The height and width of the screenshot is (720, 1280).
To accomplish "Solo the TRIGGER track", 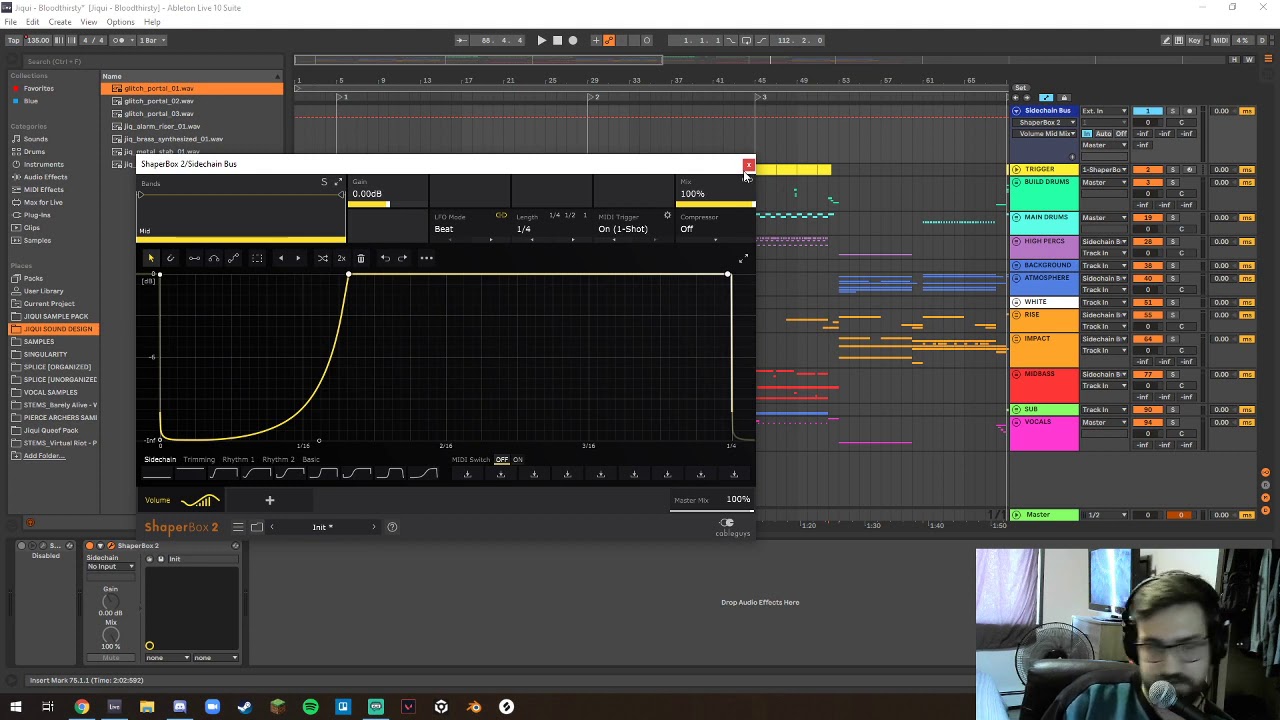I will pos(1173,170).
